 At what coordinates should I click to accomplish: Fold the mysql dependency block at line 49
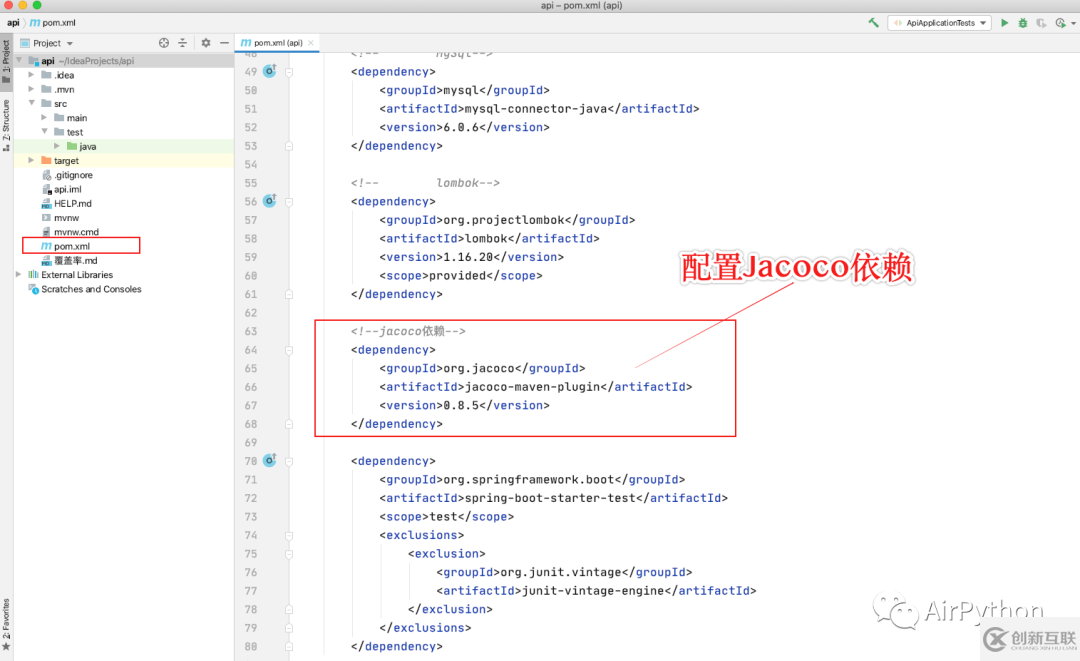(289, 72)
